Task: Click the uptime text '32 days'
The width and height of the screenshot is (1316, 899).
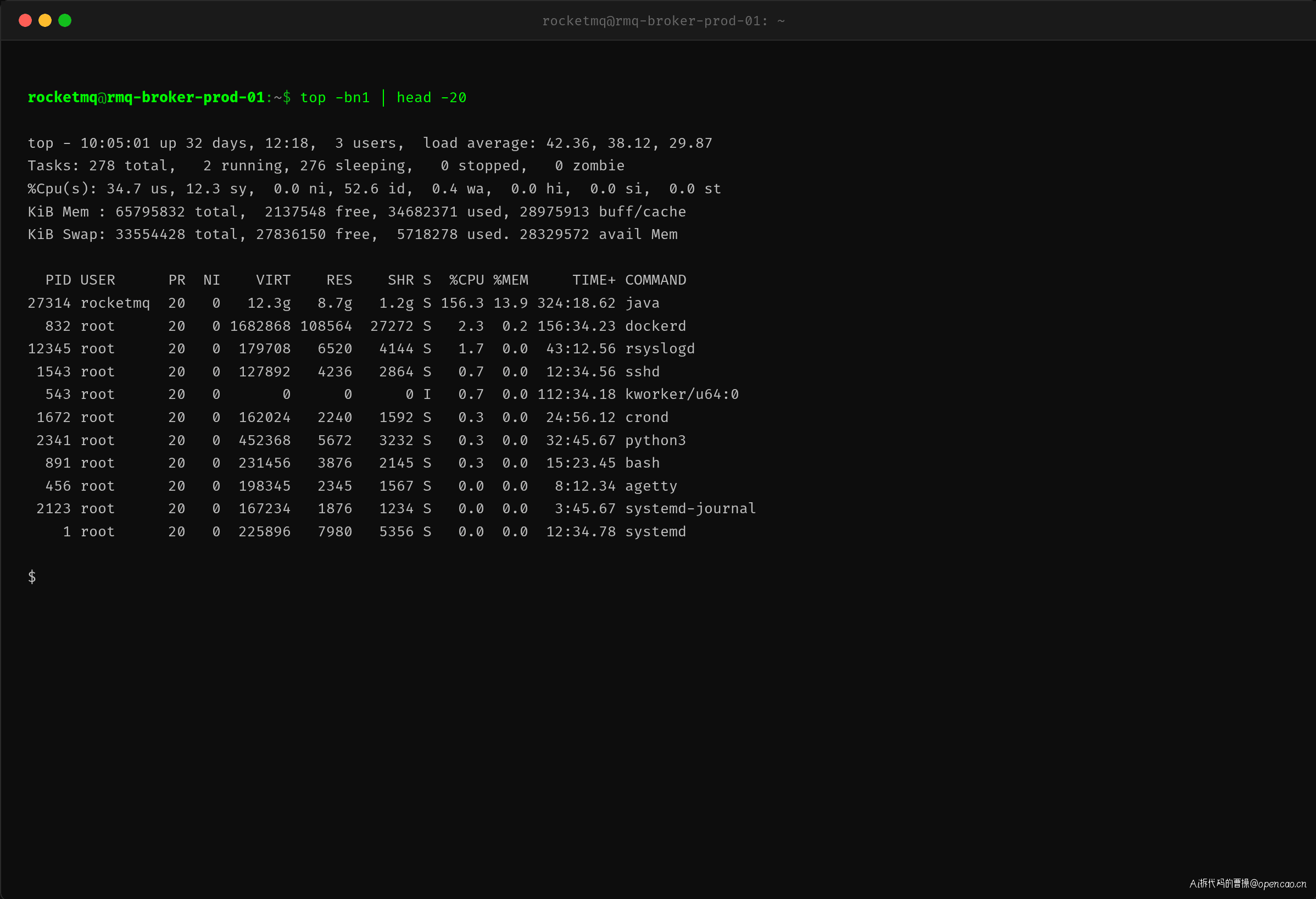Action: point(216,143)
